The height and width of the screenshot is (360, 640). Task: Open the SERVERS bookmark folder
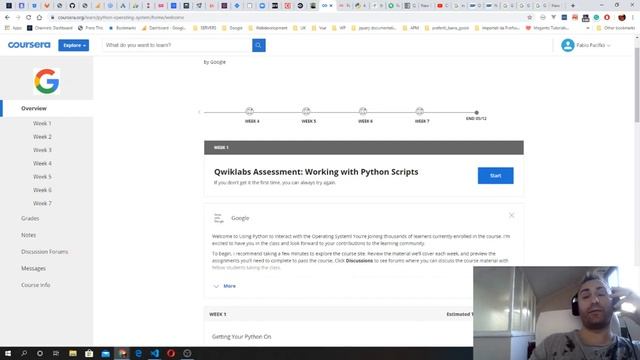[x=205, y=28]
